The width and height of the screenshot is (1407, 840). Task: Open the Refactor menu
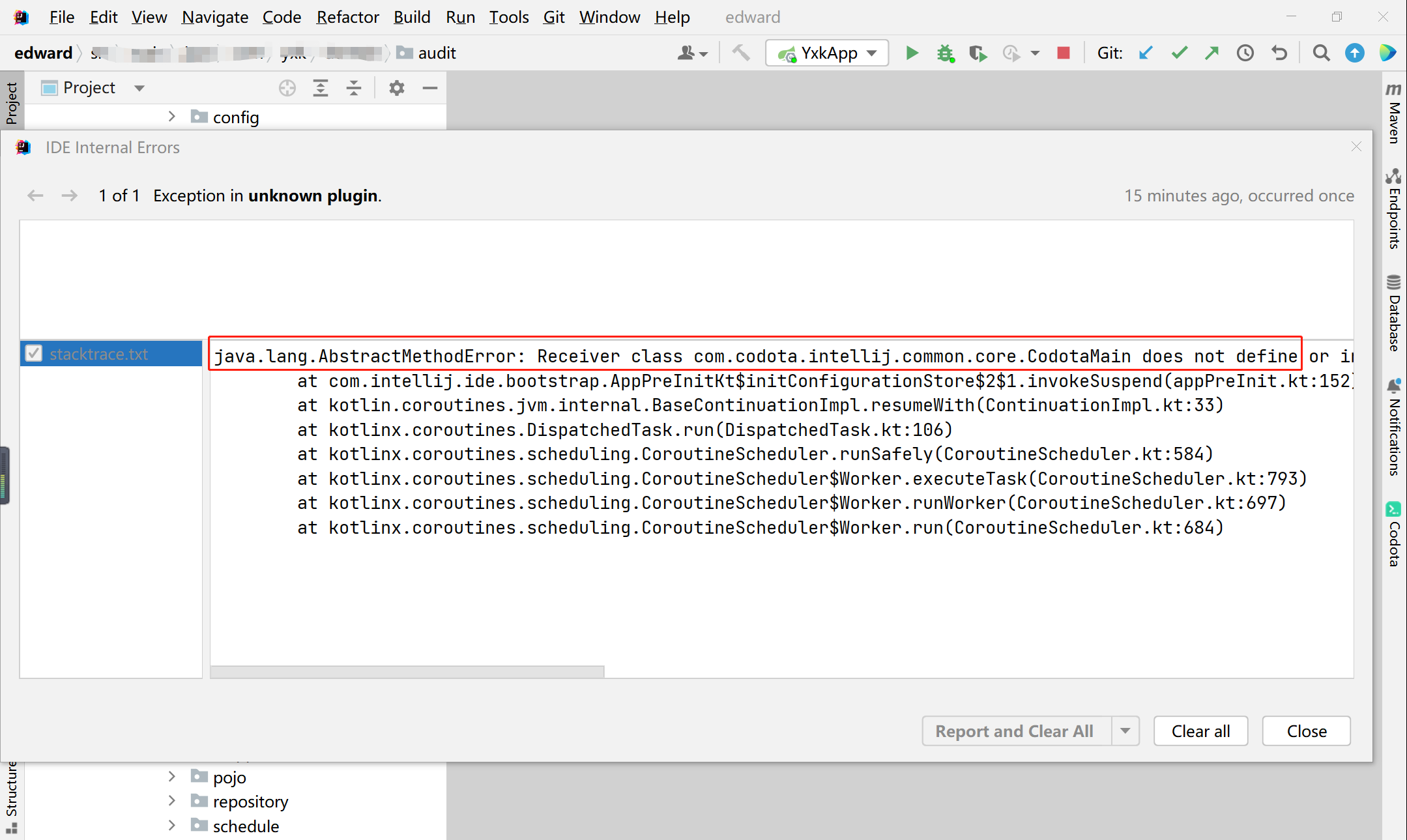click(x=347, y=17)
